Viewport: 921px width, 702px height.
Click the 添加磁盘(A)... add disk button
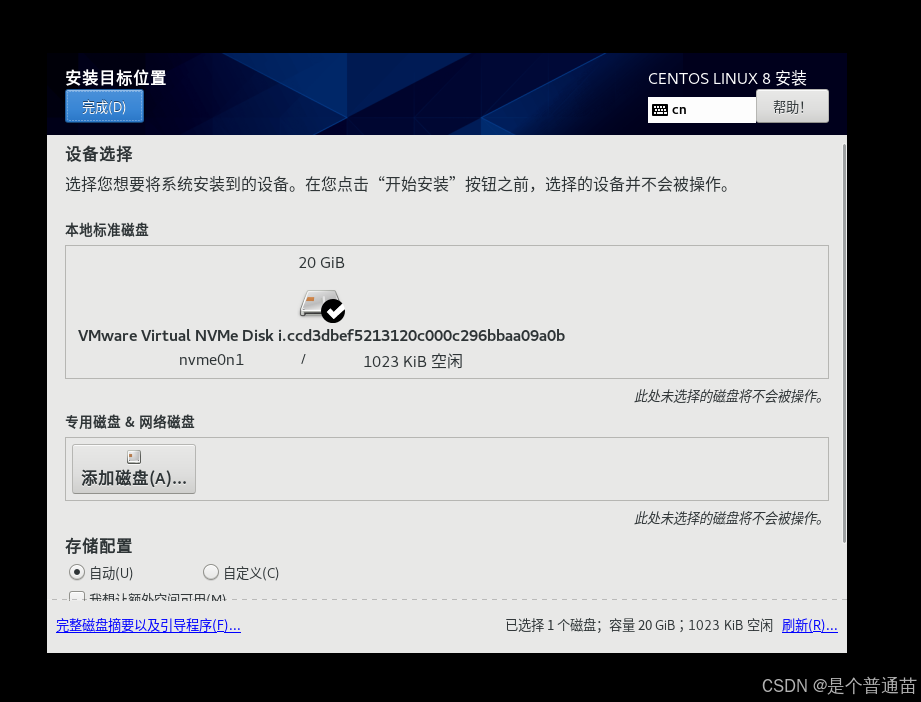coord(134,469)
